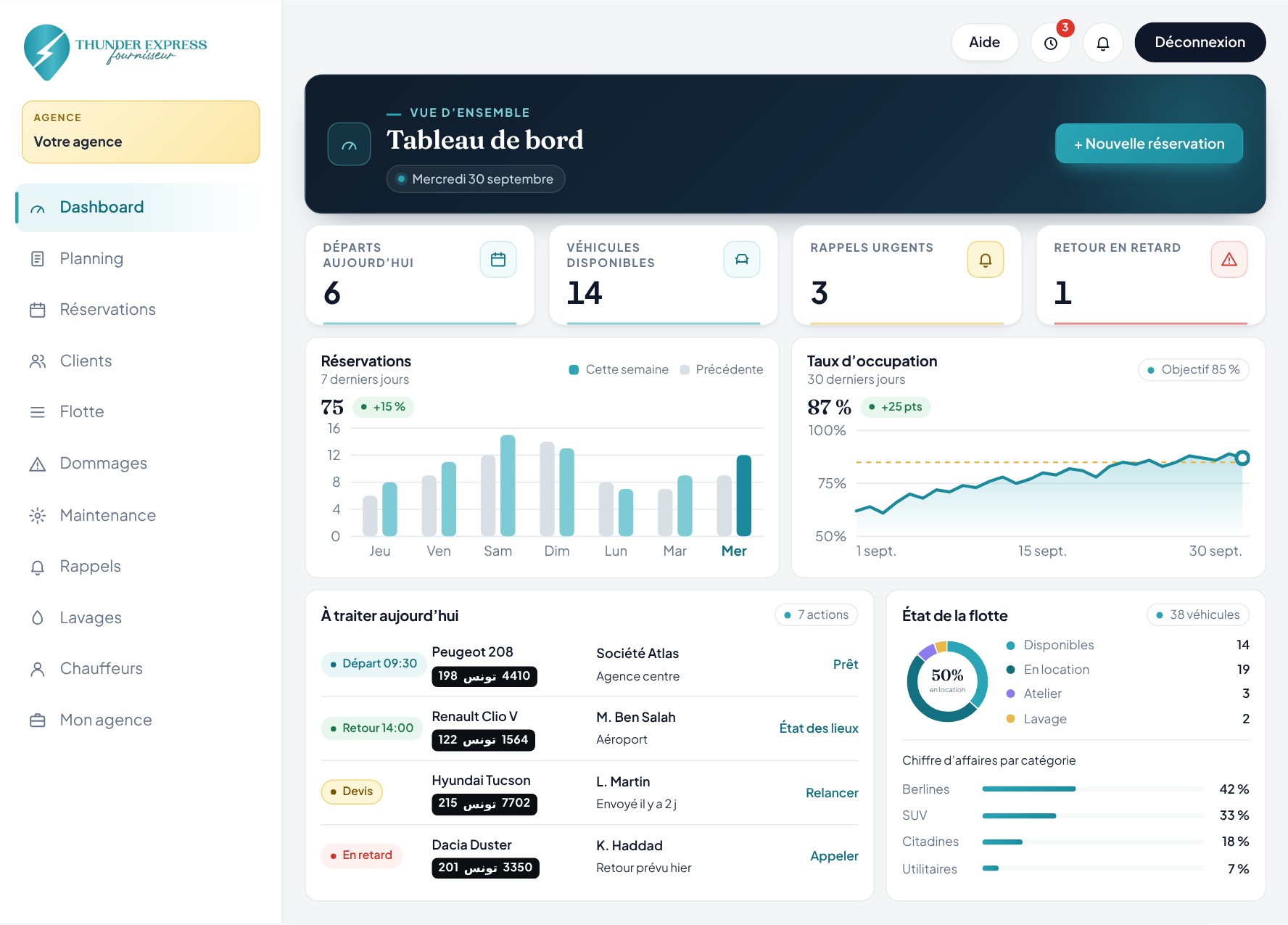Click Appeler for Dacia Duster
The width and height of the screenshot is (1288, 925).
pos(834,856)
